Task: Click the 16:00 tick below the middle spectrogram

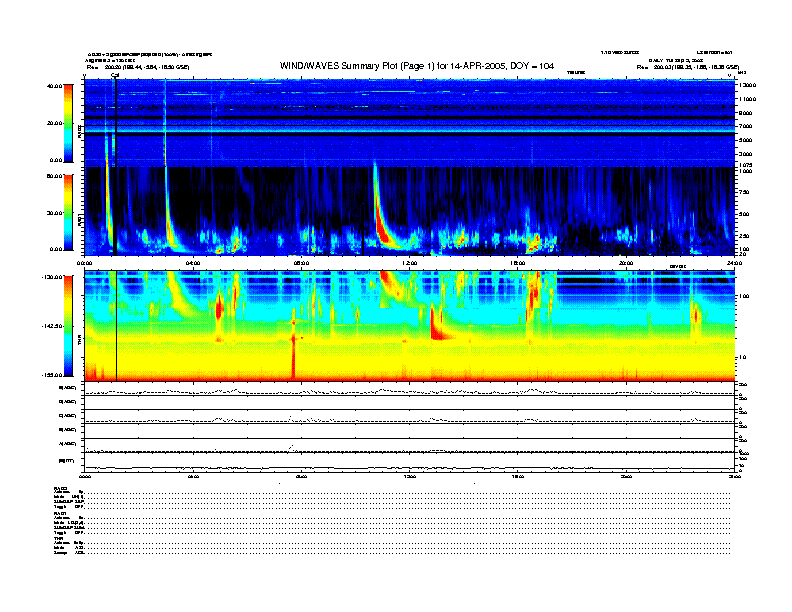Action: click(518, 263)
